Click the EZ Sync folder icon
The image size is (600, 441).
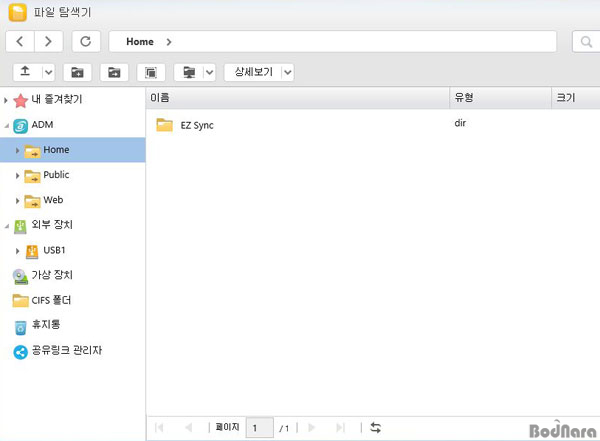pyautogui.click(x=165, y=125)
